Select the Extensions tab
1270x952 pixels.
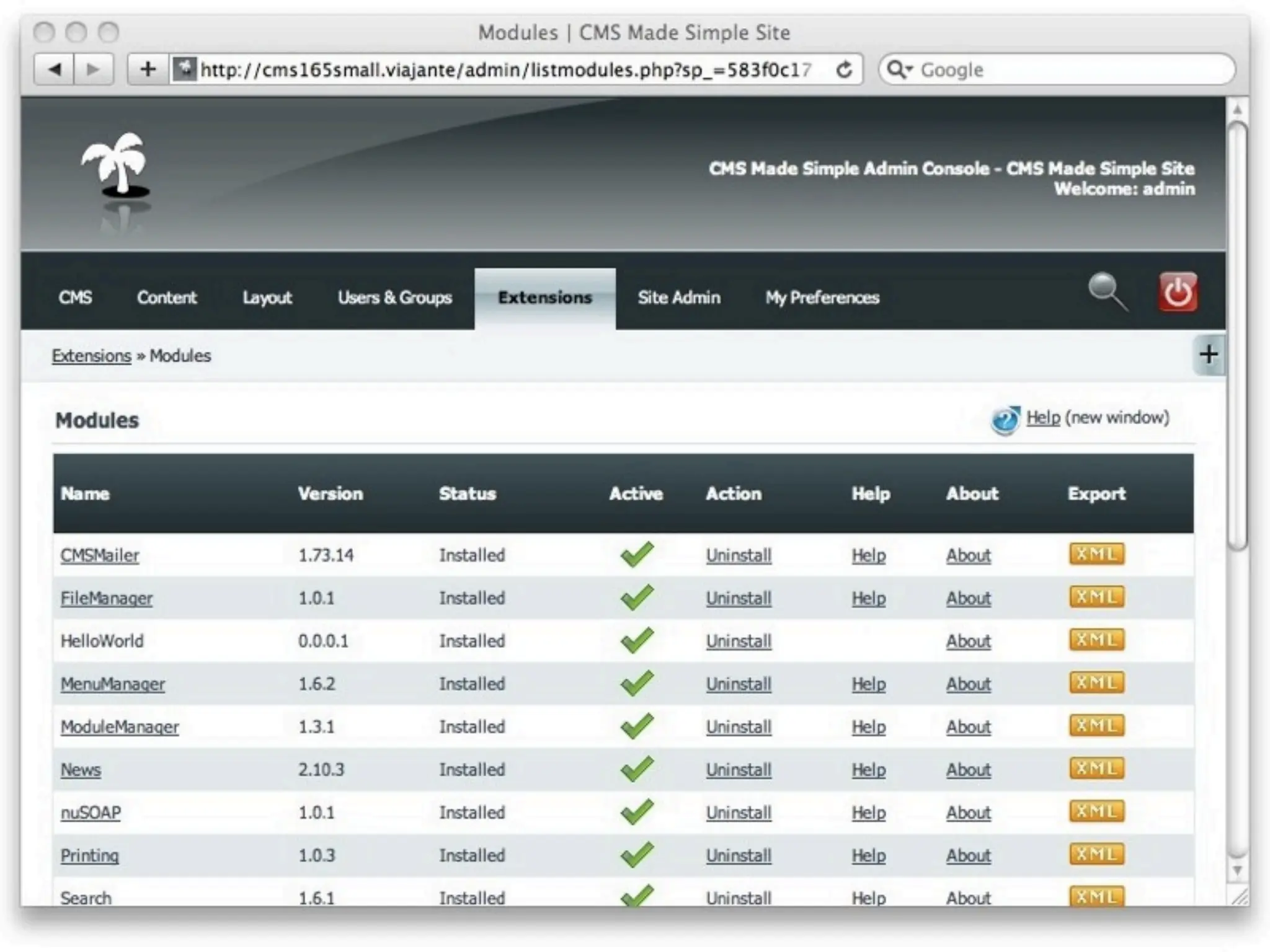(x=545, y=297)
